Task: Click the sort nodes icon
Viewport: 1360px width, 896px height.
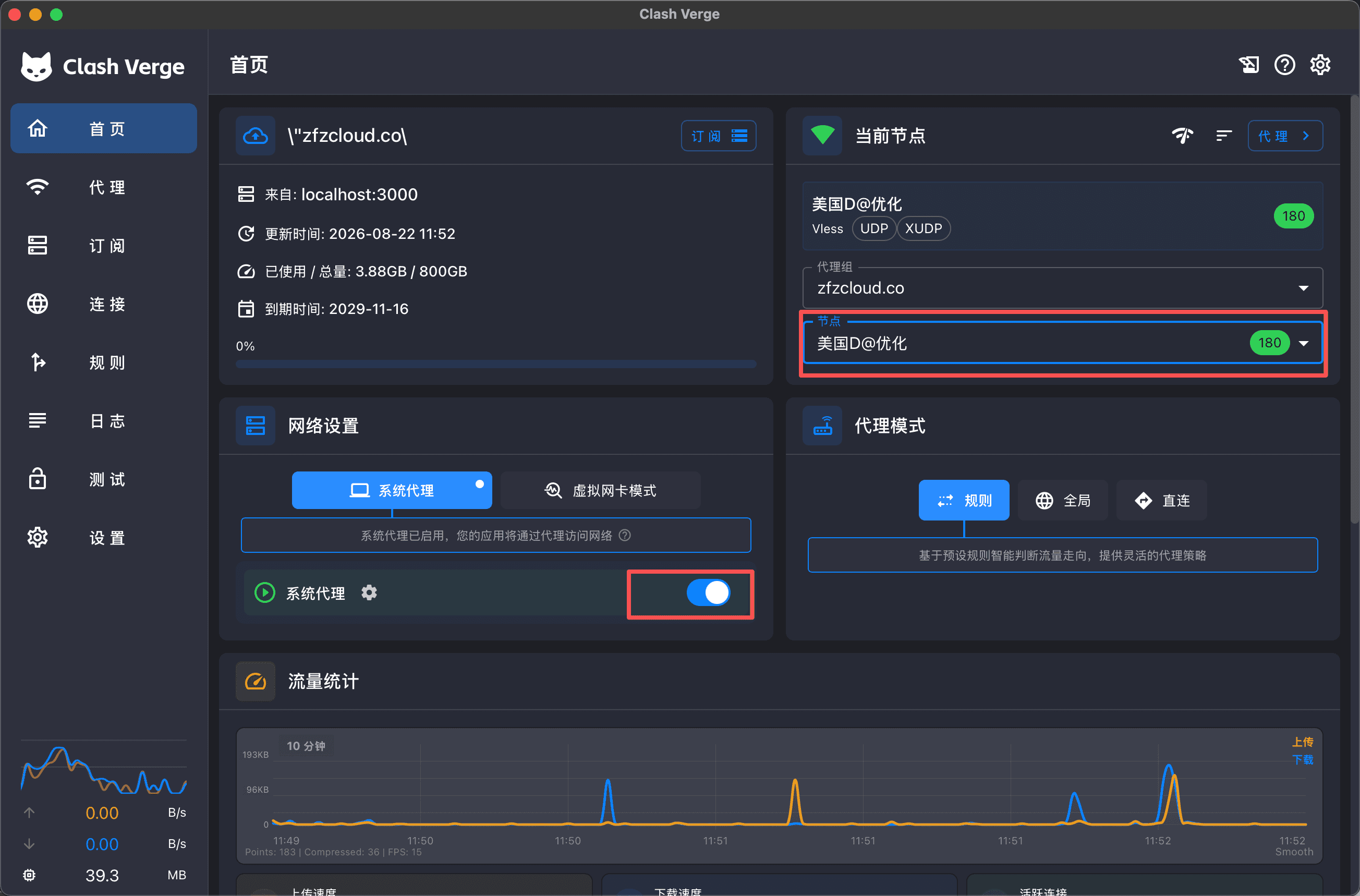Action: [x=1223, y=136]
